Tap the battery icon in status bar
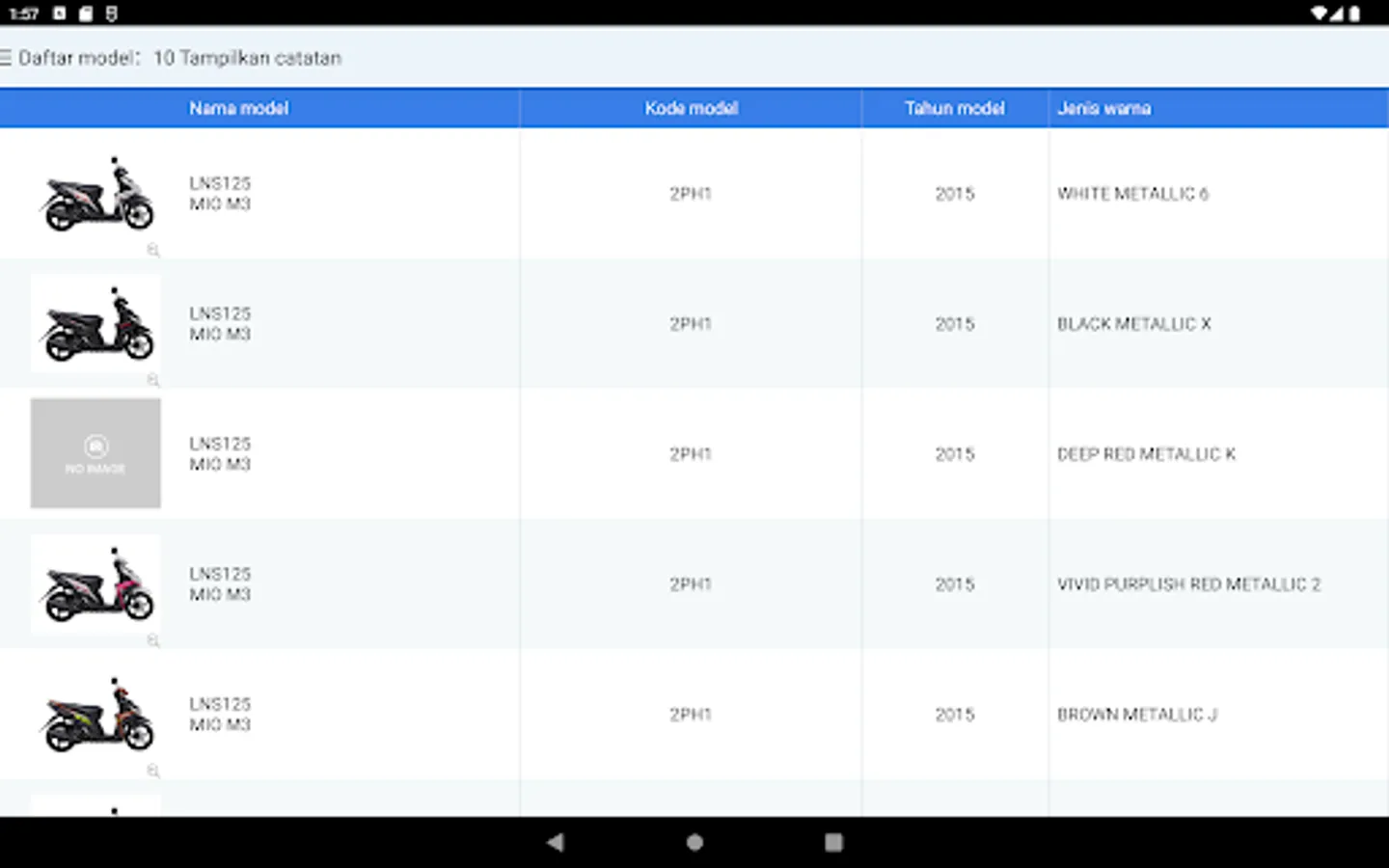 coord(1354,14)
